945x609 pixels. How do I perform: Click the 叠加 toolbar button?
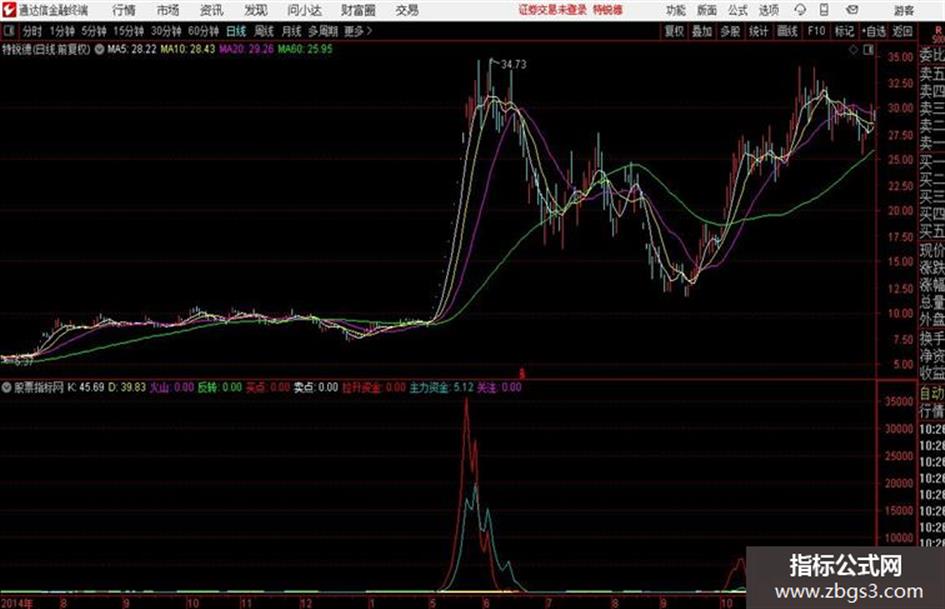point(702,31)
